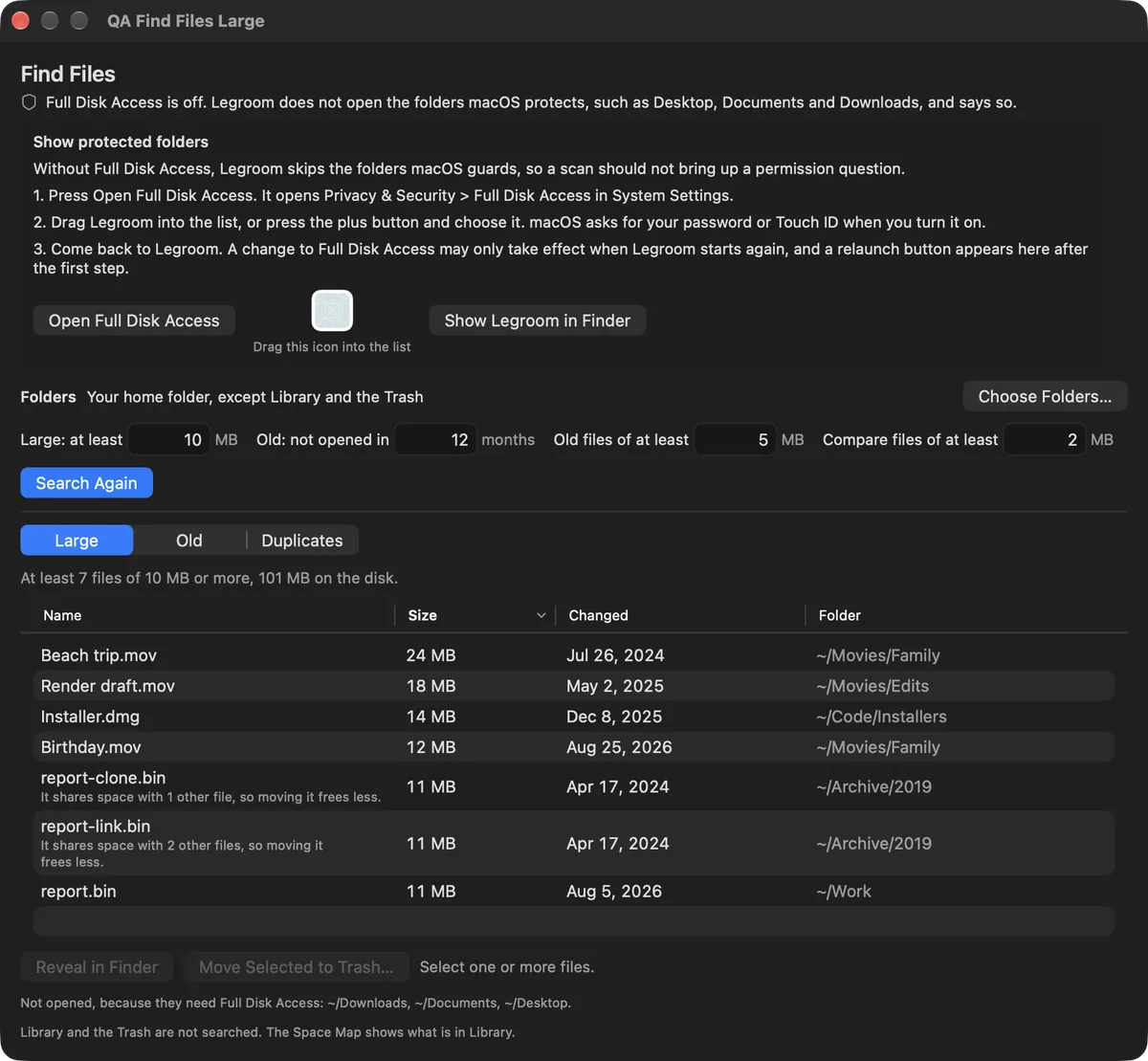This screenshot has height=1061, width=1148.
Task: Click the 'Drag this icon into the list' caption
Action: click(332, 346)
